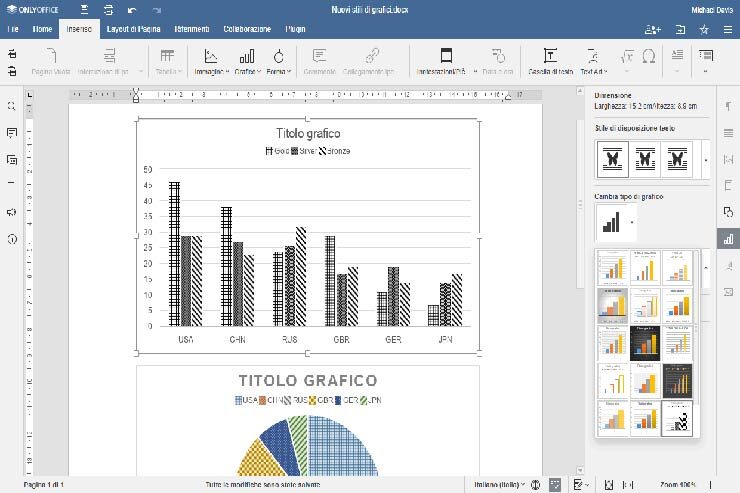Open the search panel from left sidebar
Viewport: 740px width, 493px height.
pos(11,105)
